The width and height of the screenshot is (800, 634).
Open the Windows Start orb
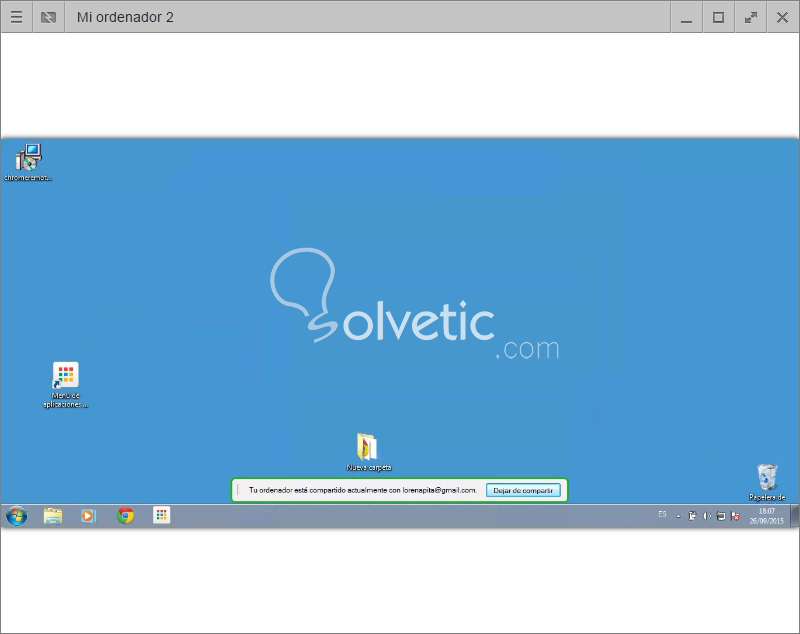coord(16,516)
